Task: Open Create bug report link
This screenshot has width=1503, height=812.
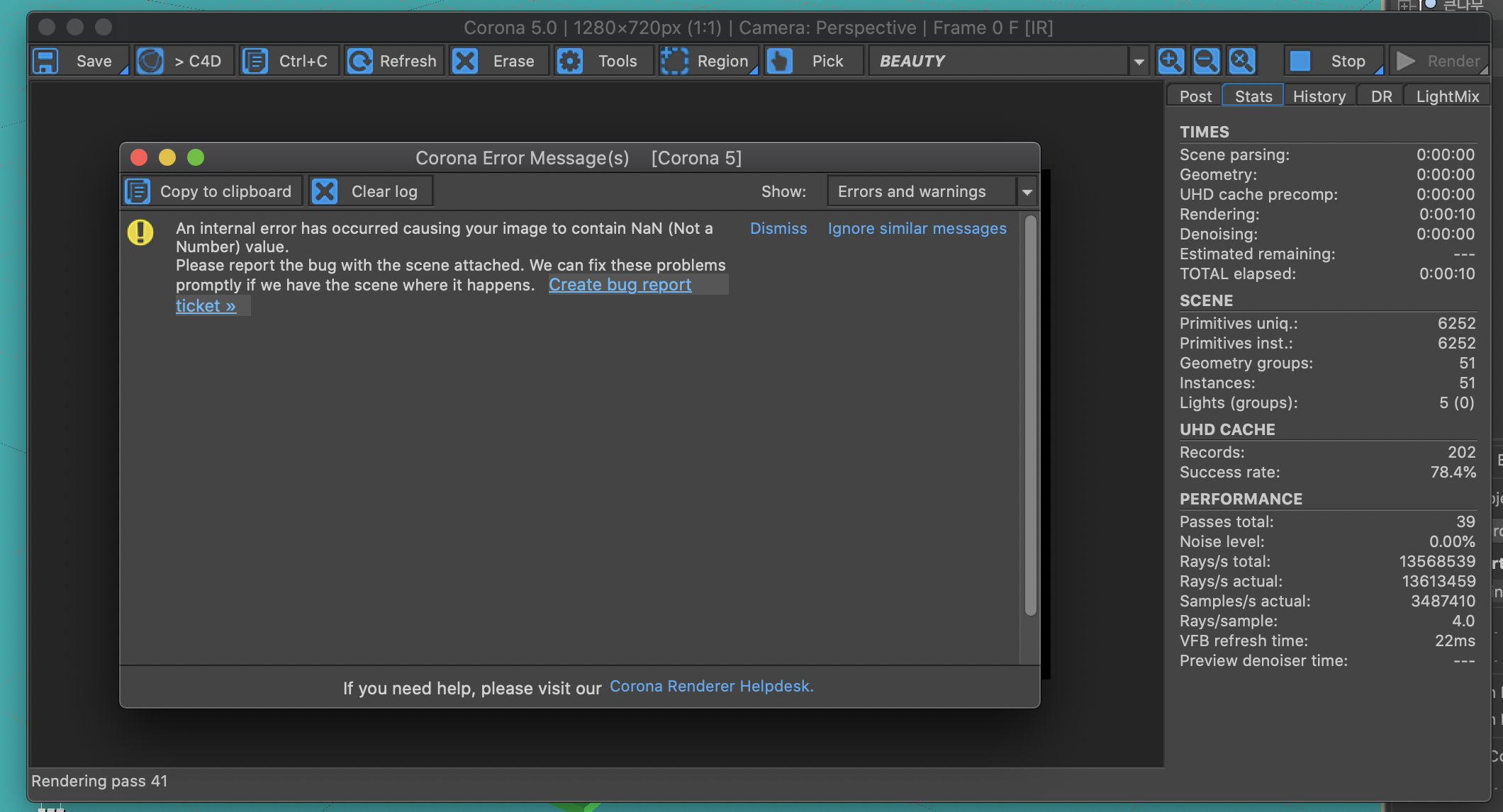Action: point(620,285)
